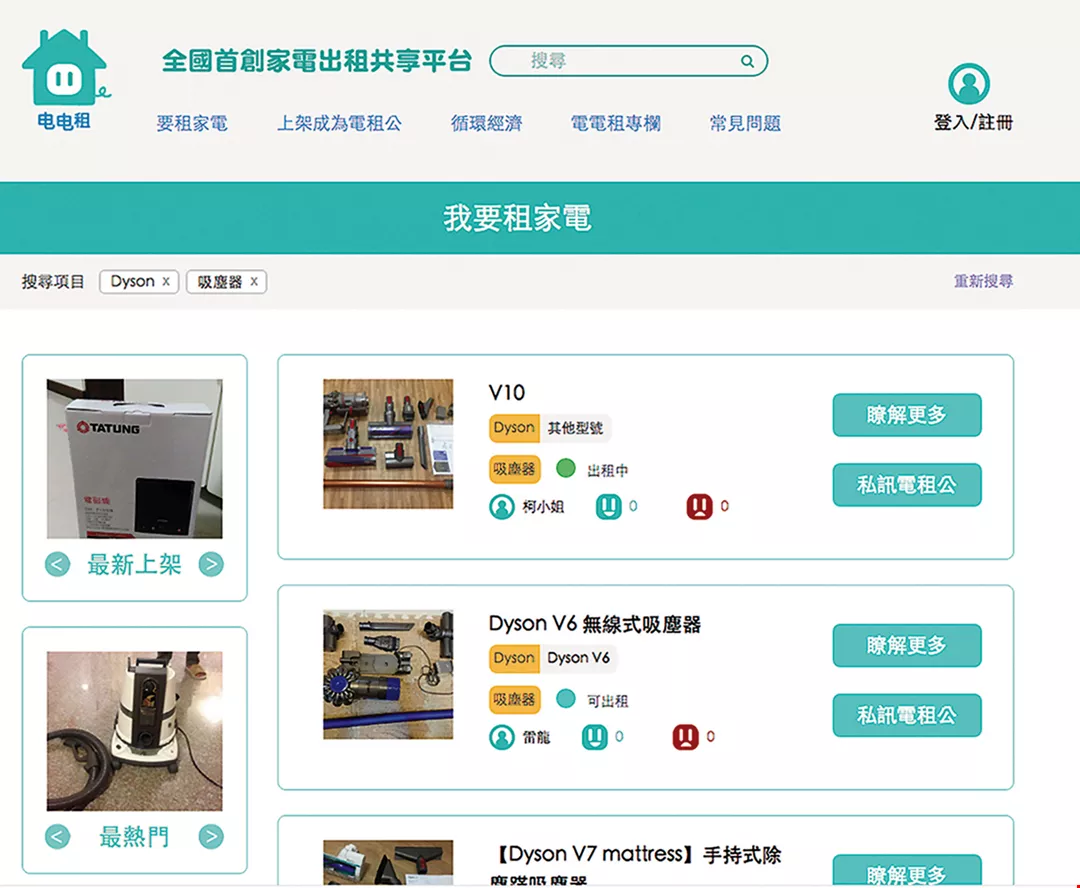Open the 循環經濟 menu item

[x=486, y=124]
